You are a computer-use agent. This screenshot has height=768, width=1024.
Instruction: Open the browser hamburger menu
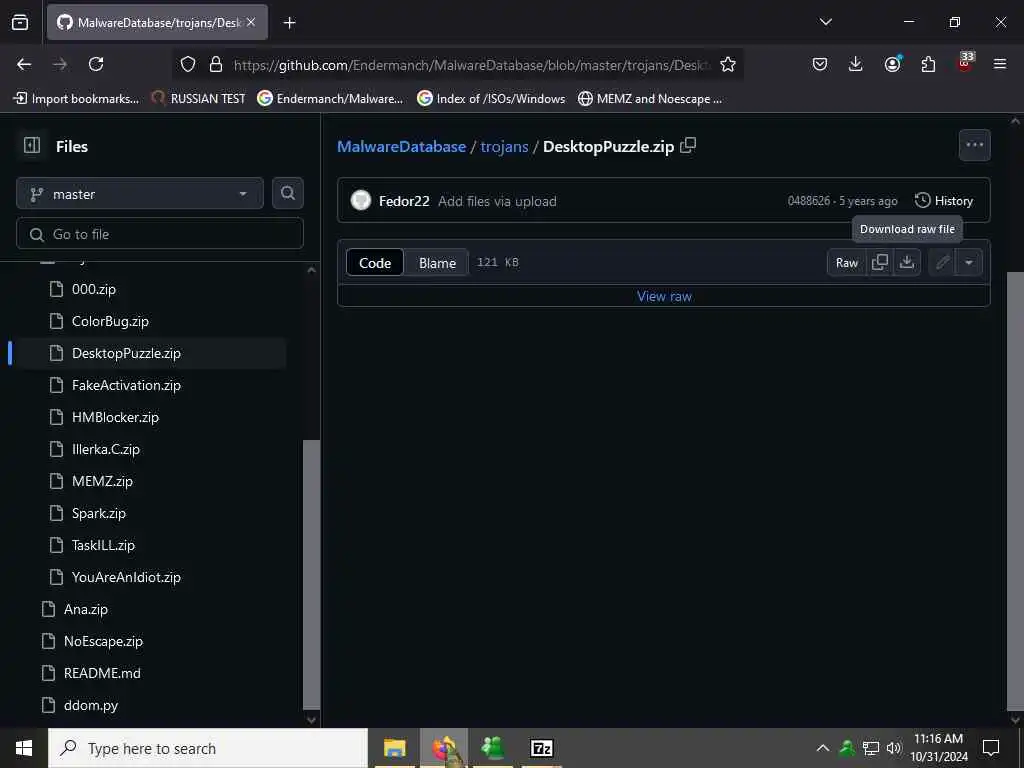pyautogui.click(x=1000, y=64)
